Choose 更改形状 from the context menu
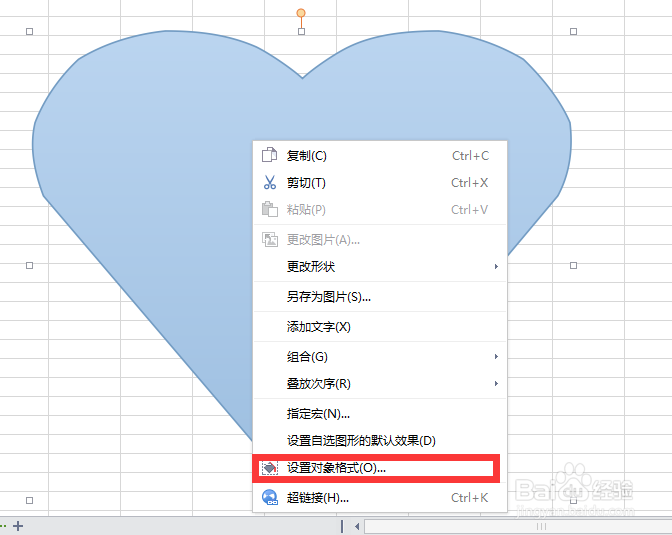The image size is (672, 535). pos(380,267)
